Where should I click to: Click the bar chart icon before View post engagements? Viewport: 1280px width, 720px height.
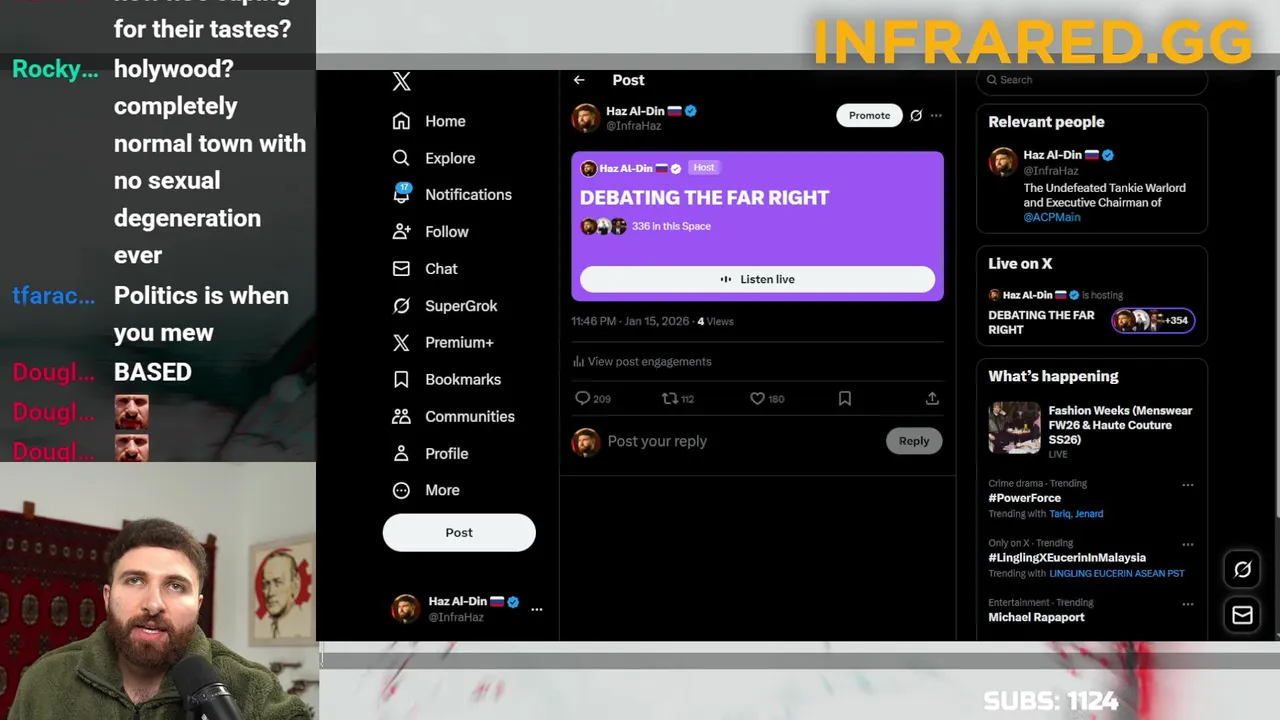tap(578, 362)
